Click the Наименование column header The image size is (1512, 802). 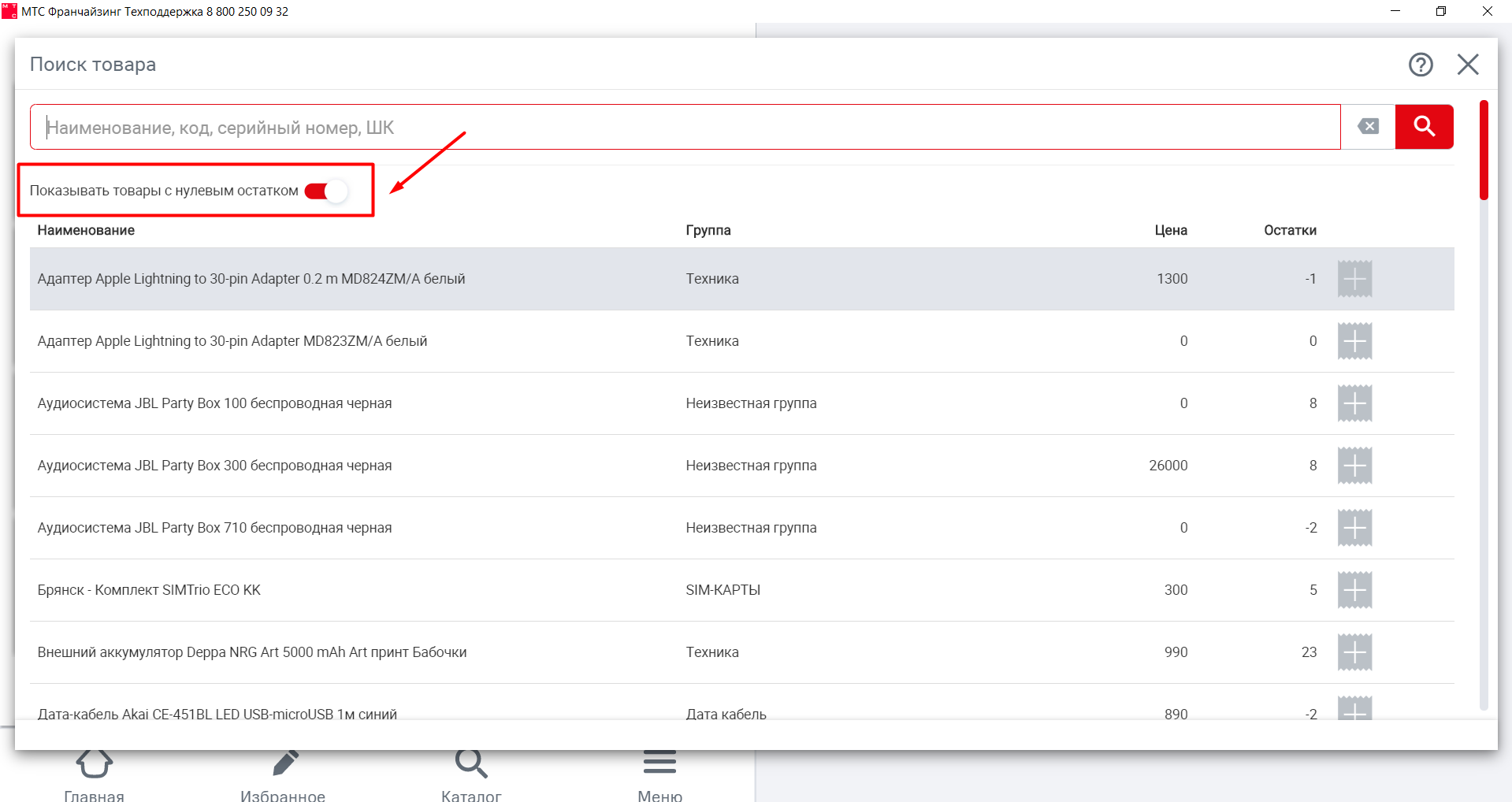pos(86,230)
